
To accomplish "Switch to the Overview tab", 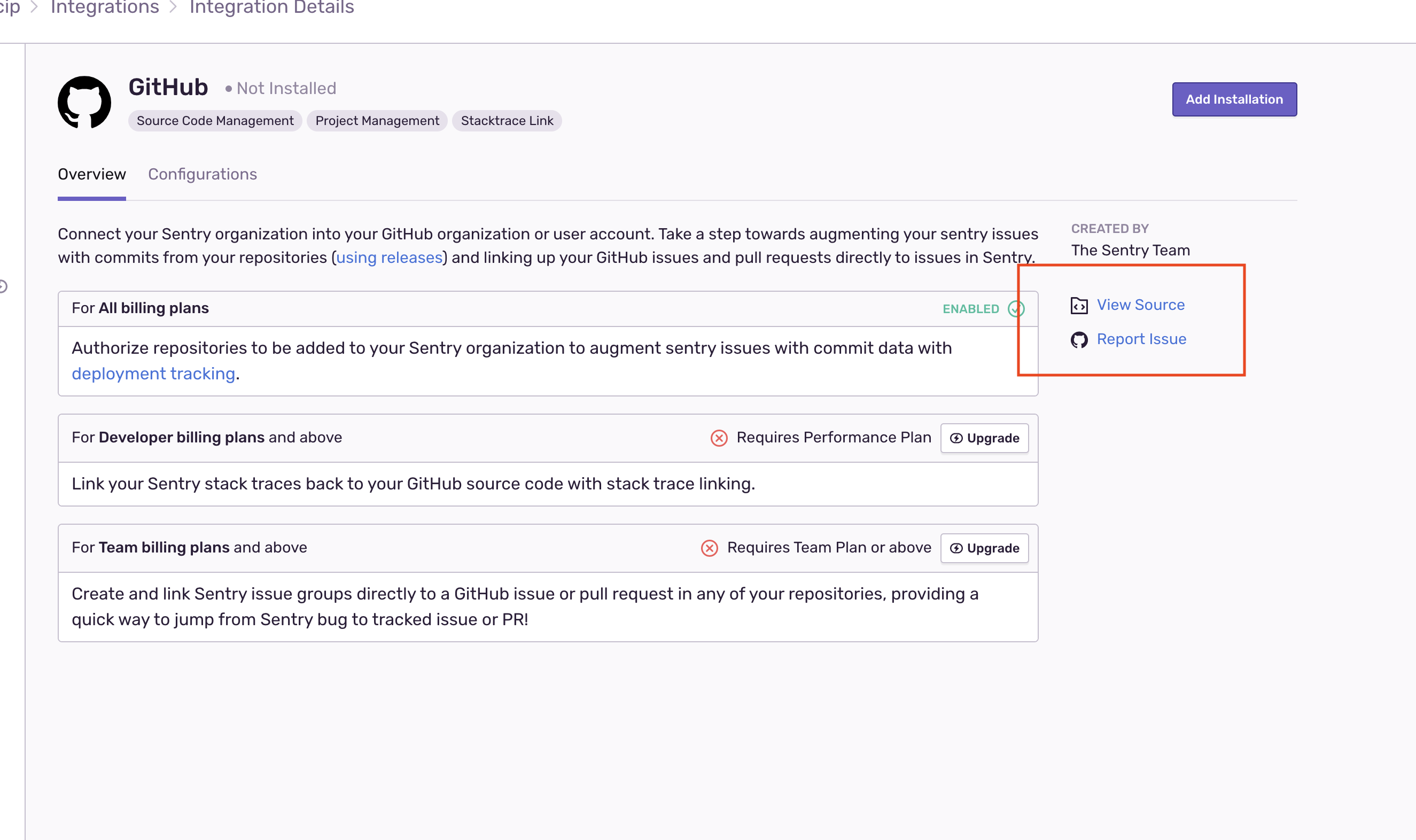I will coord(92,174).
